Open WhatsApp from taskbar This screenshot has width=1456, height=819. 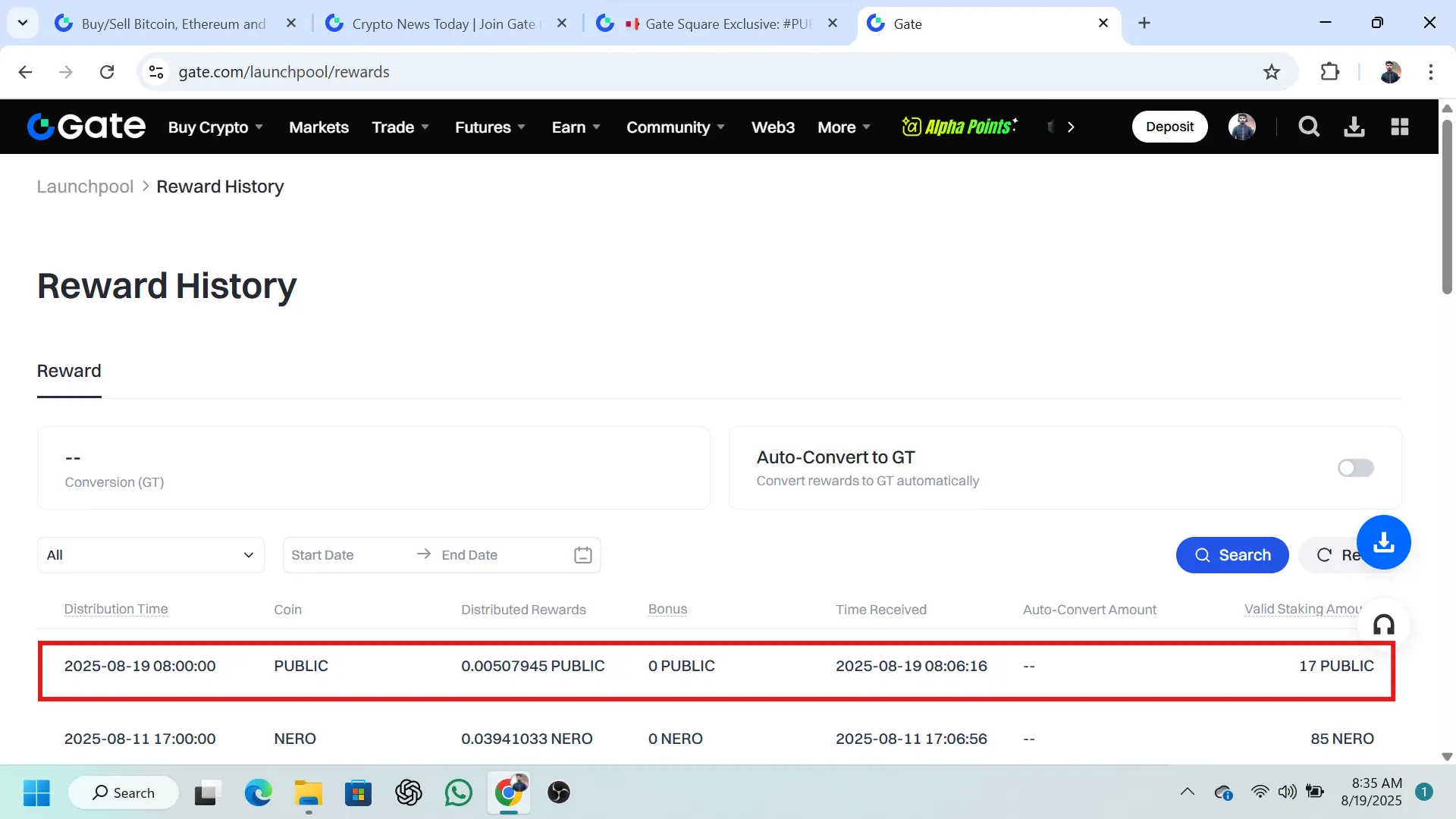pos(459,792)
